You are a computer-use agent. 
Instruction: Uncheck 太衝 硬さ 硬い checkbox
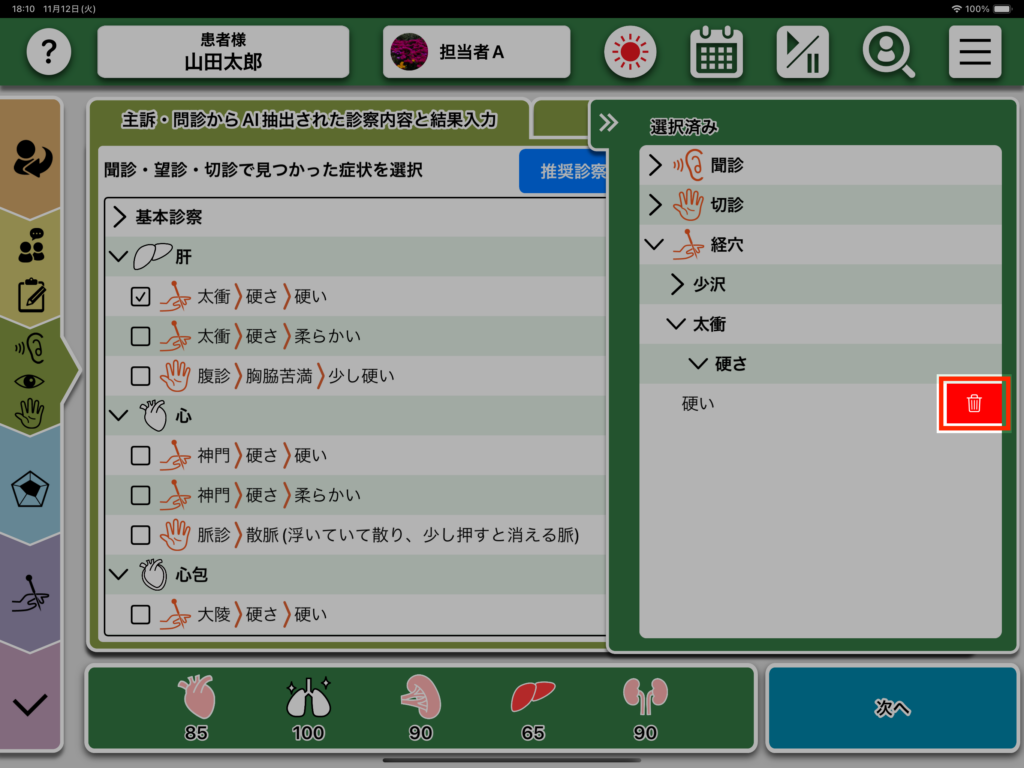coord(141,296)
